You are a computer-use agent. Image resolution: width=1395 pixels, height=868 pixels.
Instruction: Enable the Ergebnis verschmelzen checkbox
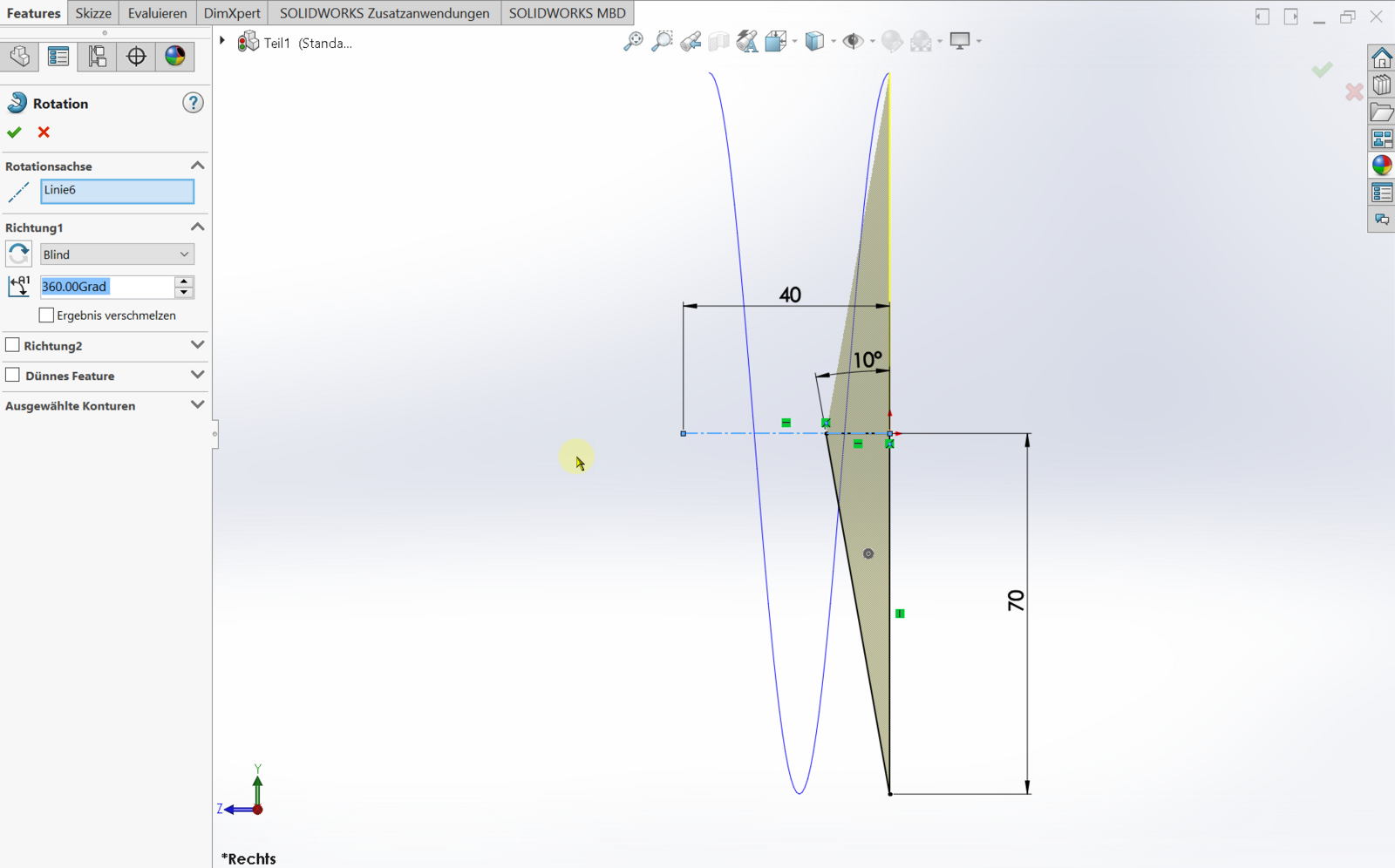click(47, 315)
